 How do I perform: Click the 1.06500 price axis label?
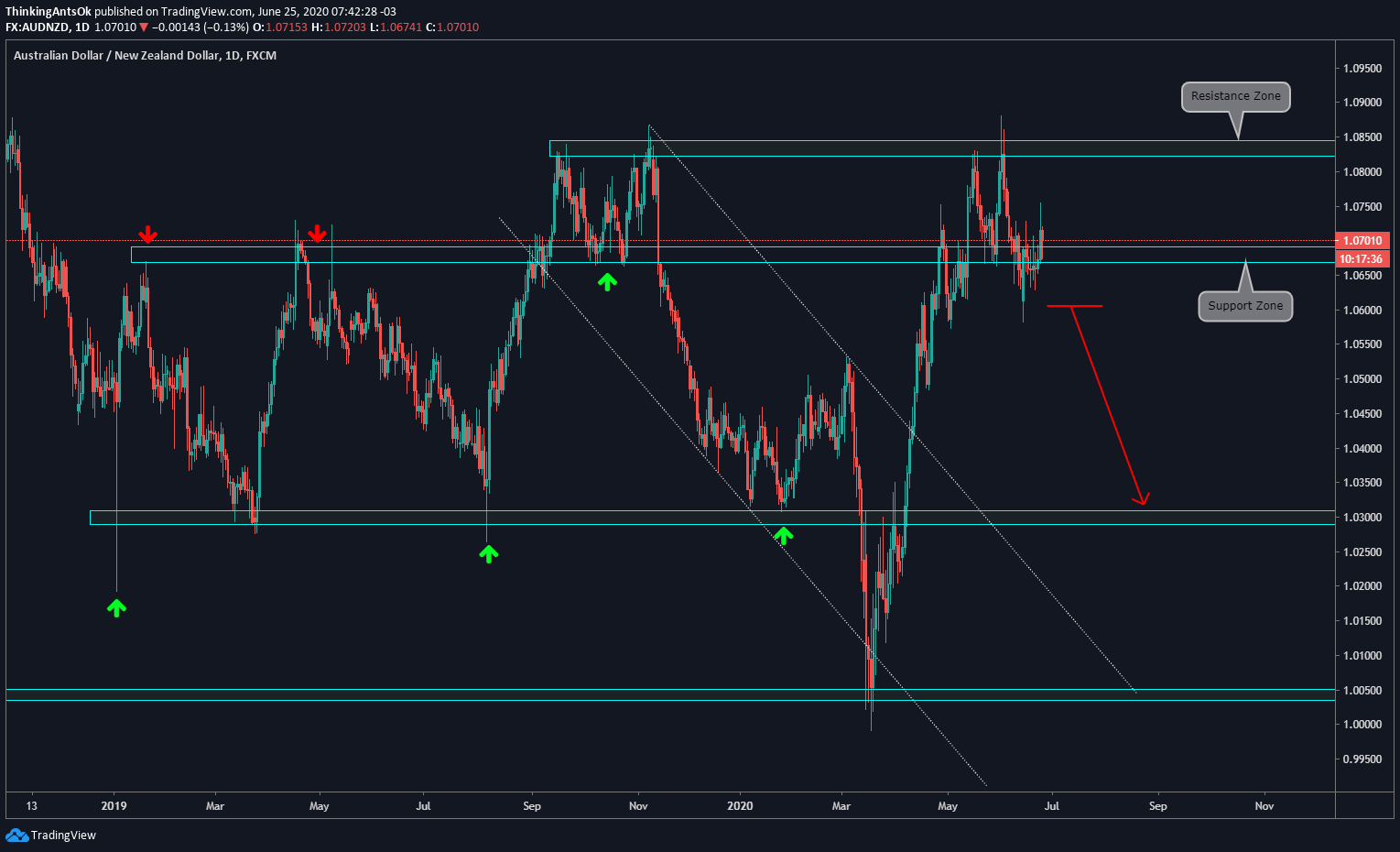click(x=1362, y=276)
